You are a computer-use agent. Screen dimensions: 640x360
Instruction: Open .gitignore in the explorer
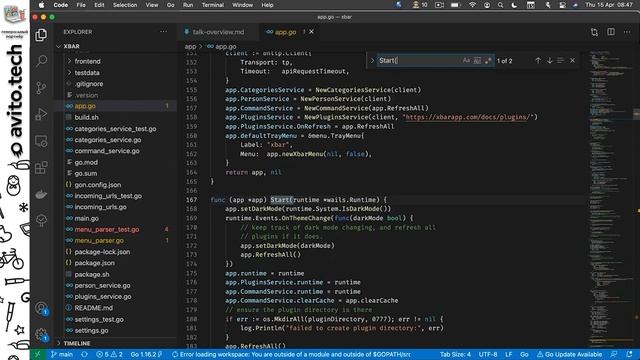[x=89, y=84]
